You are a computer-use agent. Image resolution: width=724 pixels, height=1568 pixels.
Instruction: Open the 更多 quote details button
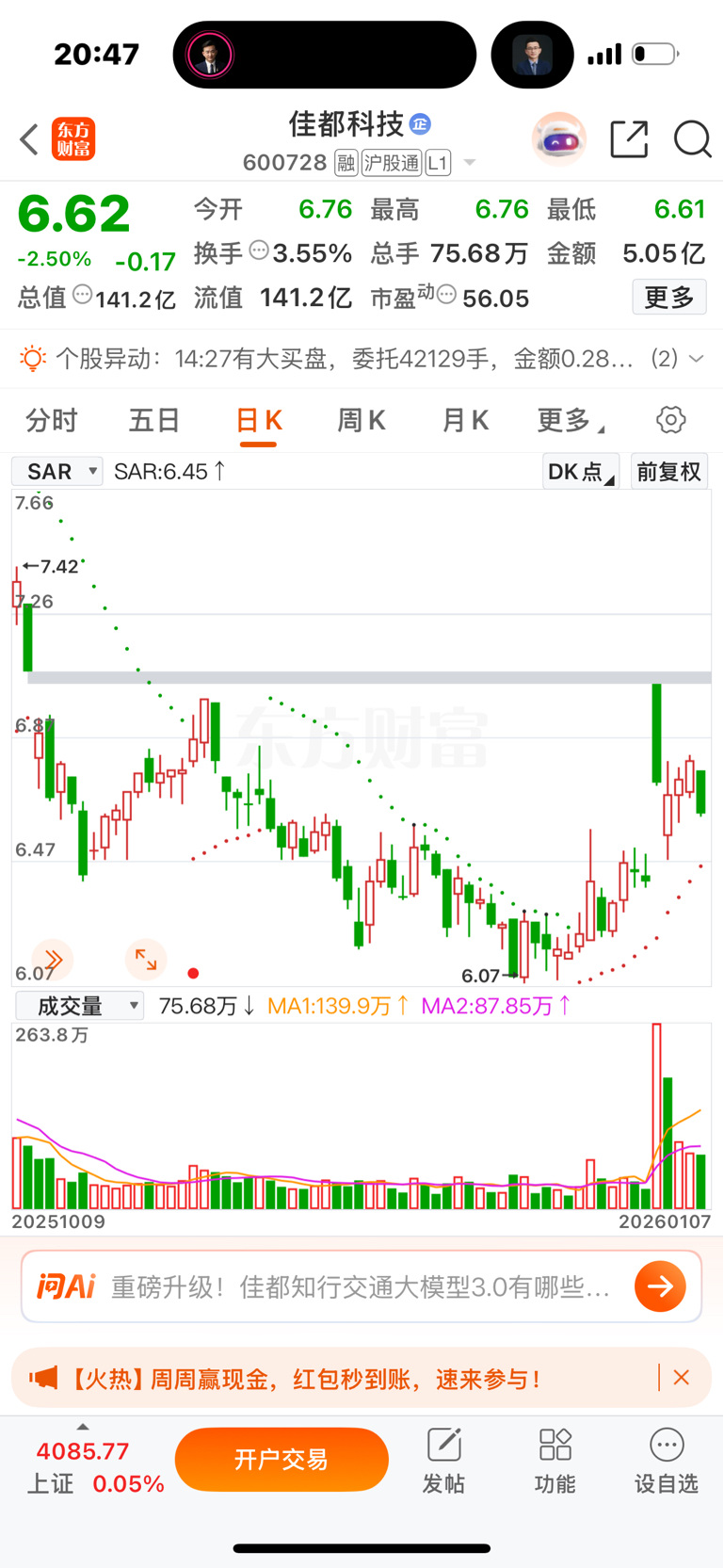669,298
